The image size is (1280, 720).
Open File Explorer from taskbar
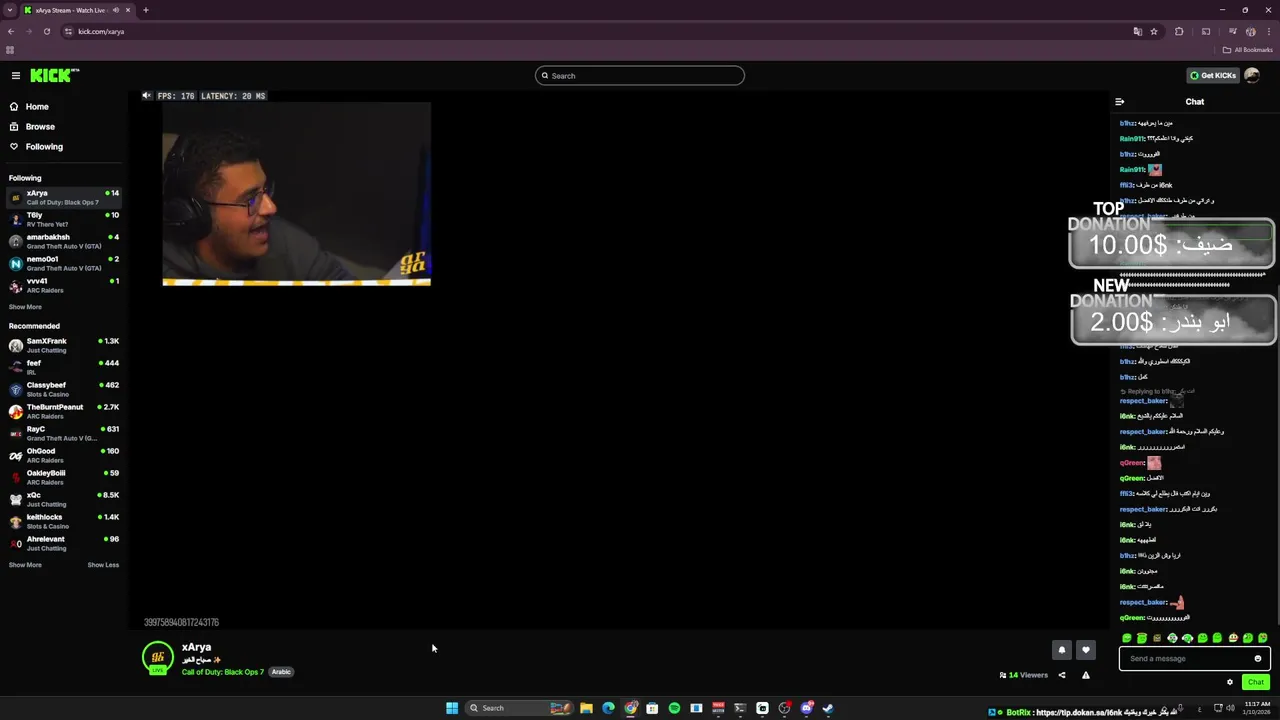586,708
